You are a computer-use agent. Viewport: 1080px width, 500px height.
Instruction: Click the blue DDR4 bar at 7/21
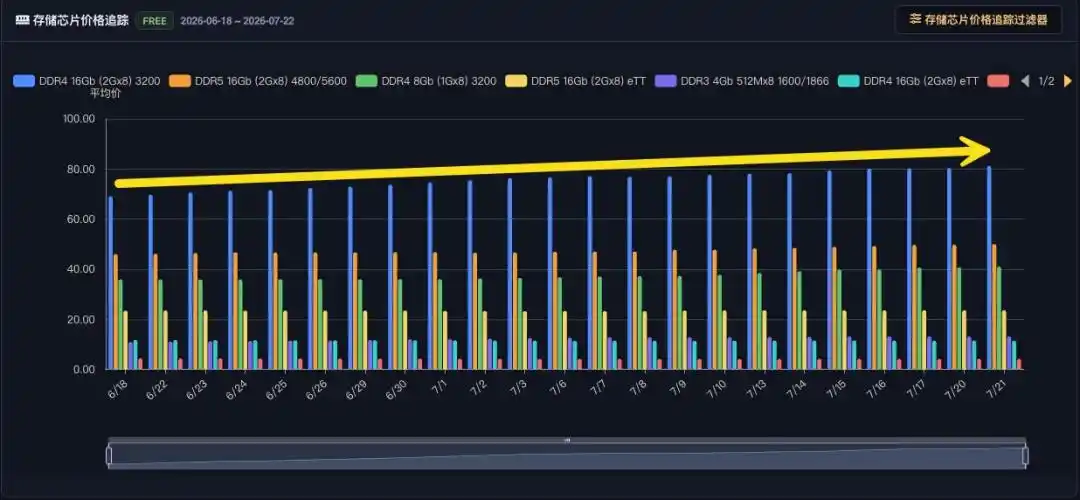click(x=989, y=268)
